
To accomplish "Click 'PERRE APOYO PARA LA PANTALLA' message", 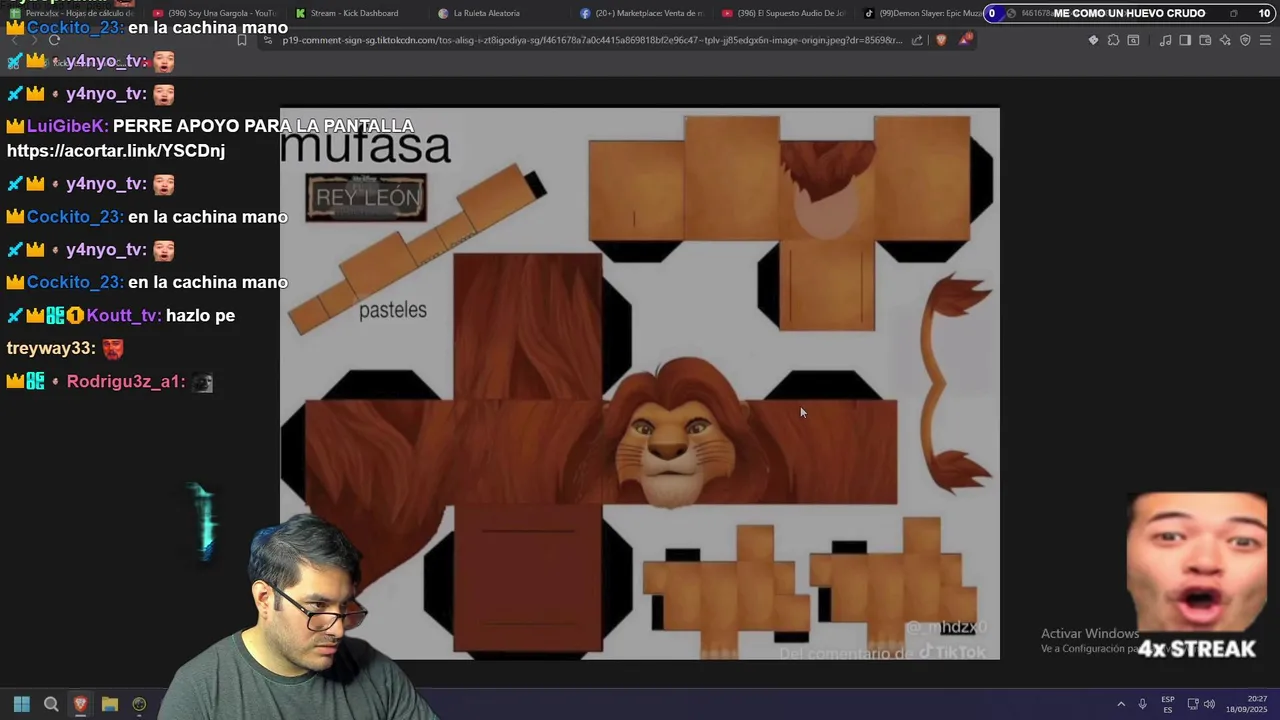I will click(x=263, y=126).
